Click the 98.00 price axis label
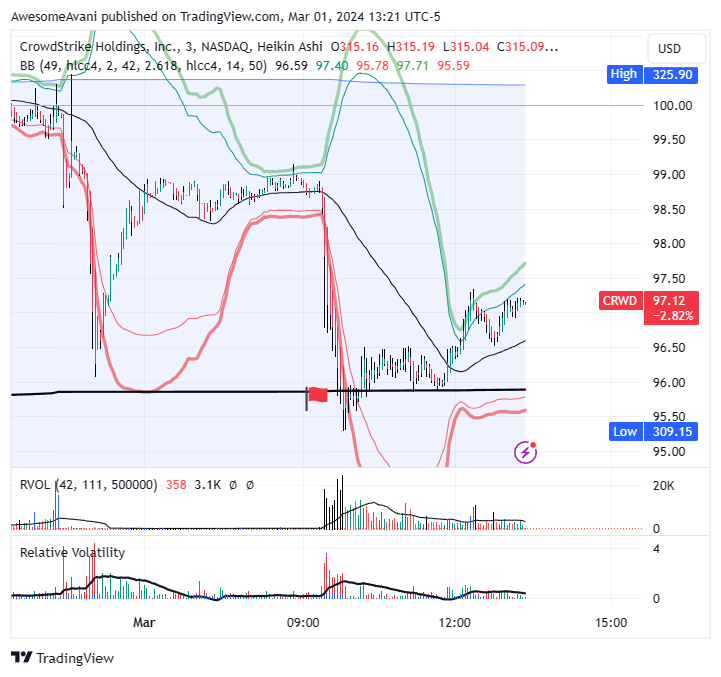Viewport: 721px width, 677px height. tap(669, 244)
